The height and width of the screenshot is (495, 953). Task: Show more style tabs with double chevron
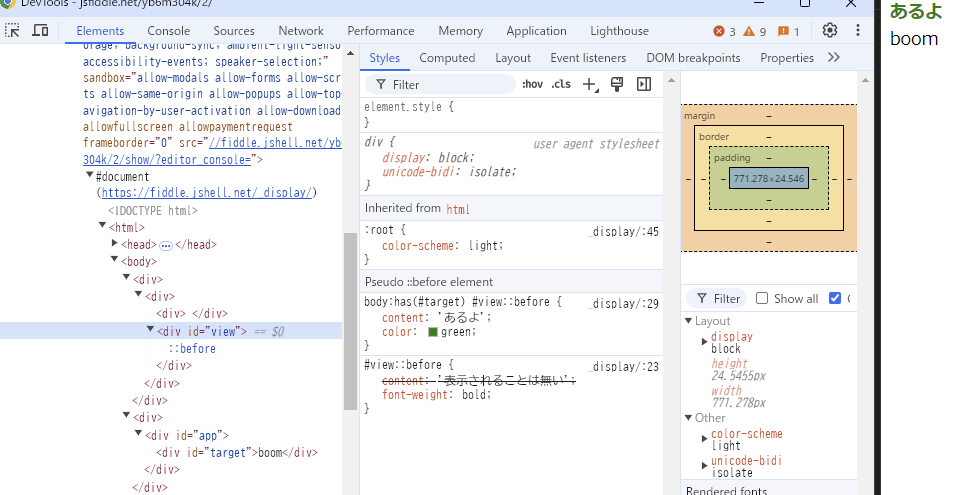[x=834, y=57]
